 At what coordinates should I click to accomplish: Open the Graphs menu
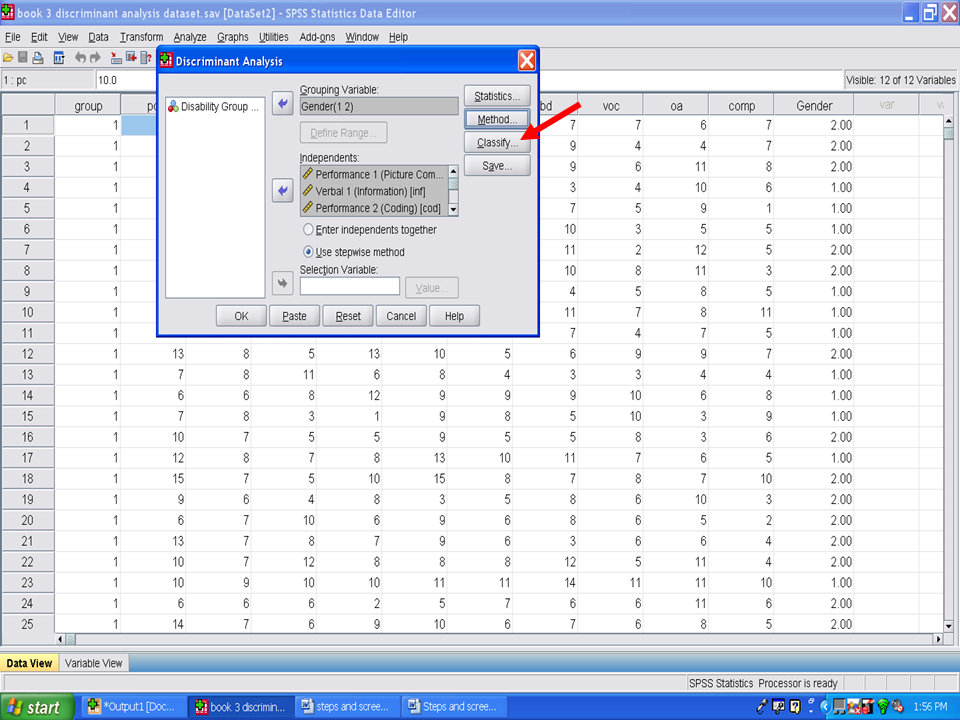(x=232, y=37)
